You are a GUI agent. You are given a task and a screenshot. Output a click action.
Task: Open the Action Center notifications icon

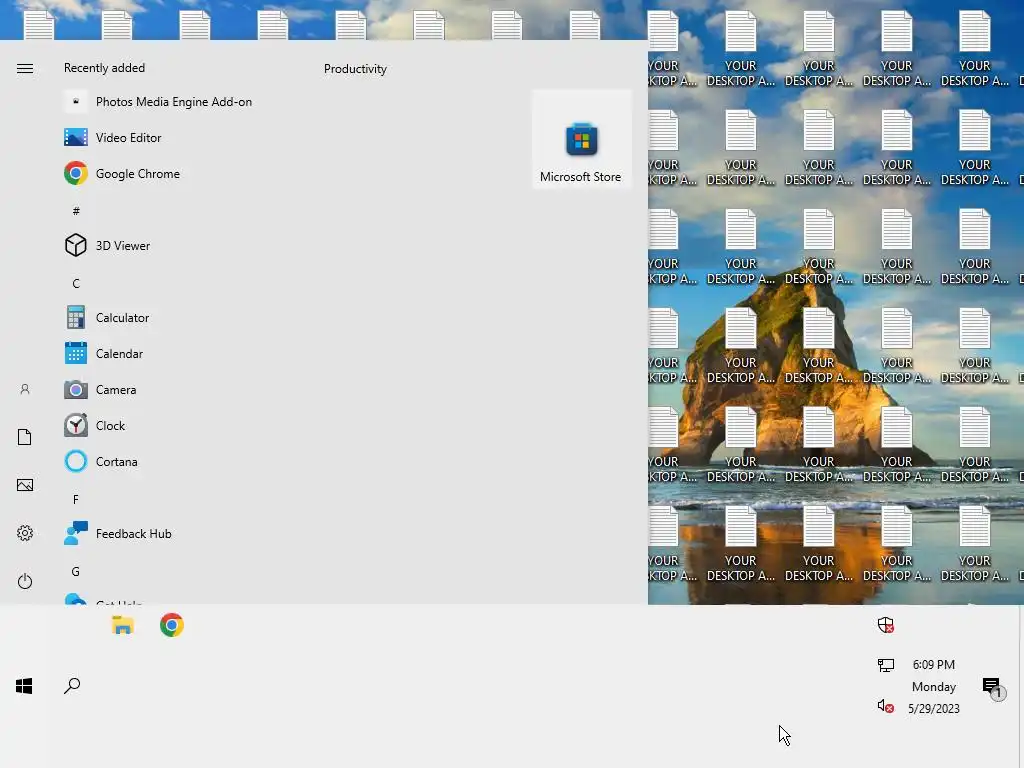993,688
